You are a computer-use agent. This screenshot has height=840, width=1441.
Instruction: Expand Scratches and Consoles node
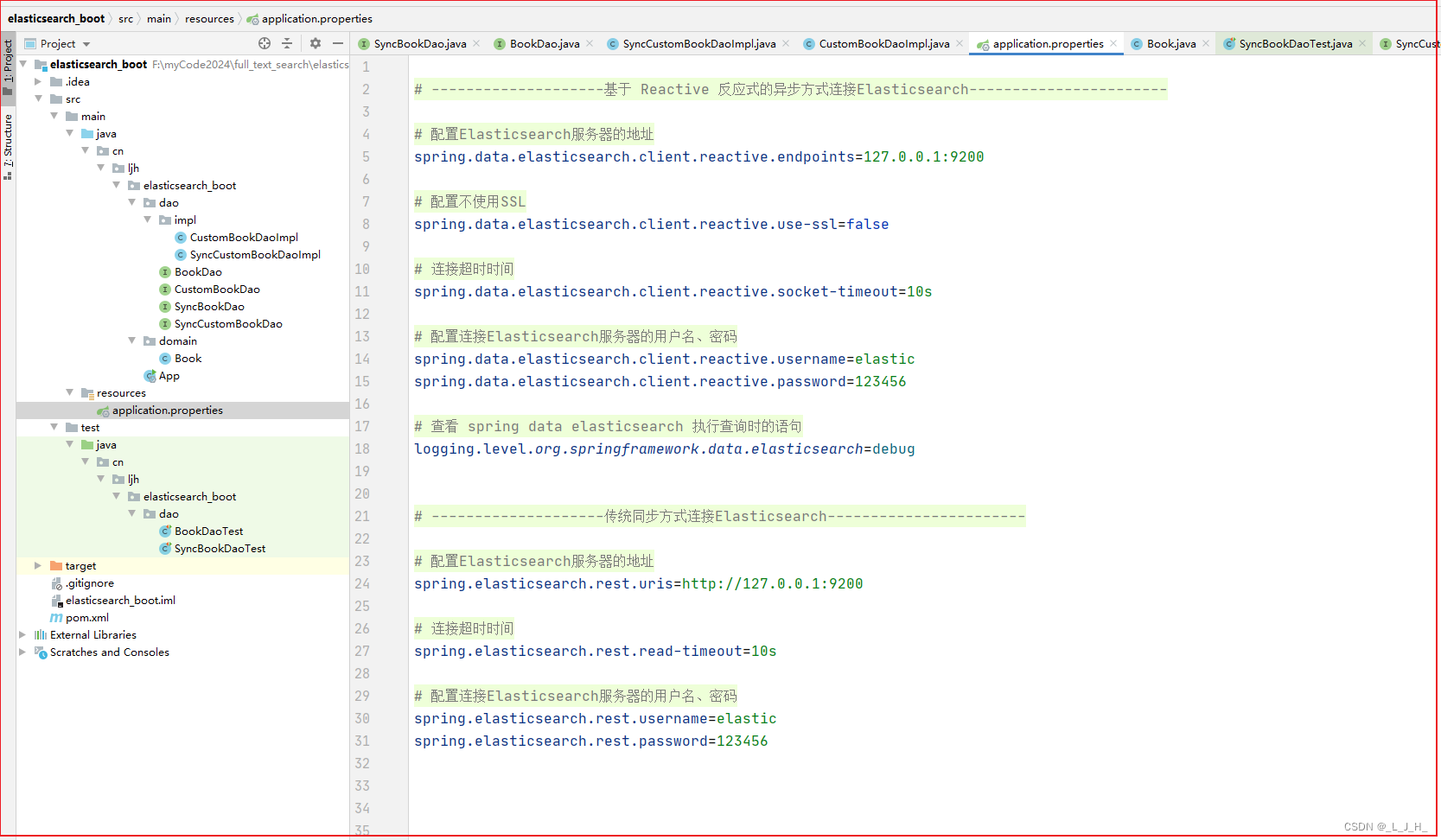pyautogui.click(x=22, y=652)
